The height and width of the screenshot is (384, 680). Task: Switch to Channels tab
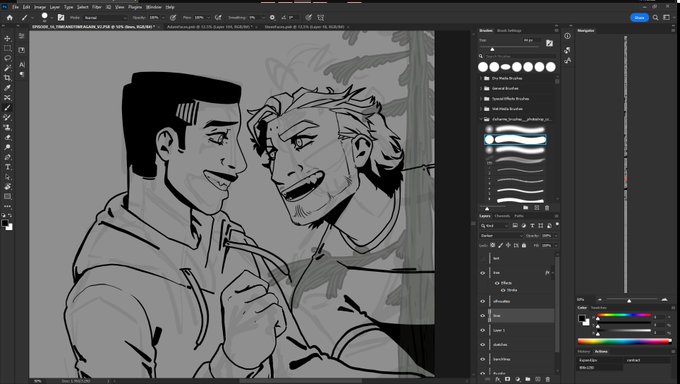pyautogui.click(x=502, y=216)
